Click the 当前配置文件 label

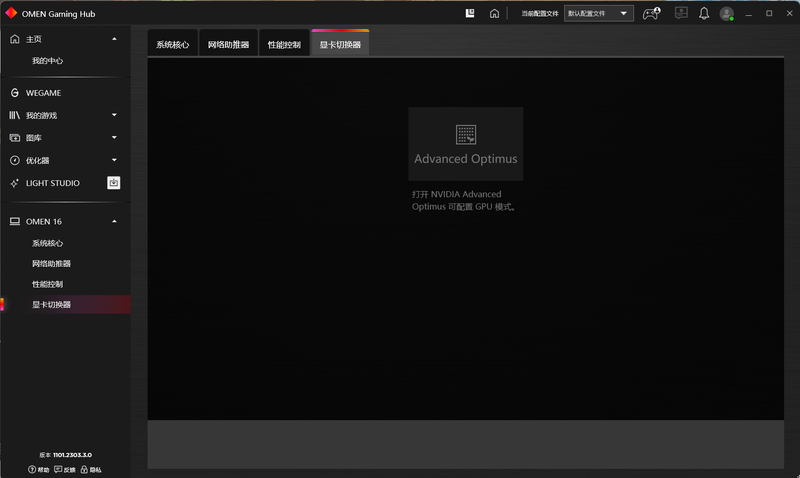(540, 14)
